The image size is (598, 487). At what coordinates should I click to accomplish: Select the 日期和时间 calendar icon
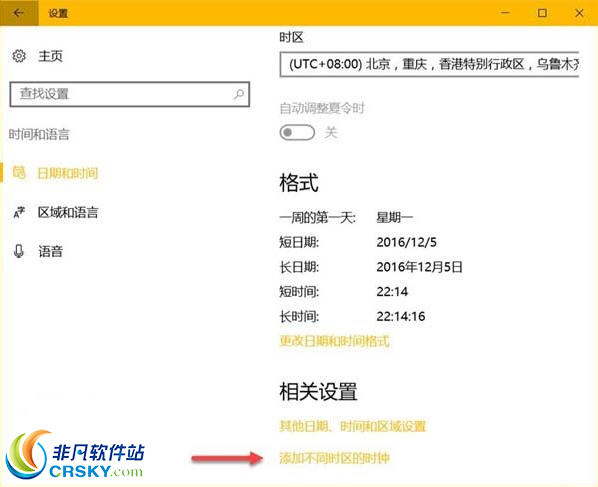[19, 172]
